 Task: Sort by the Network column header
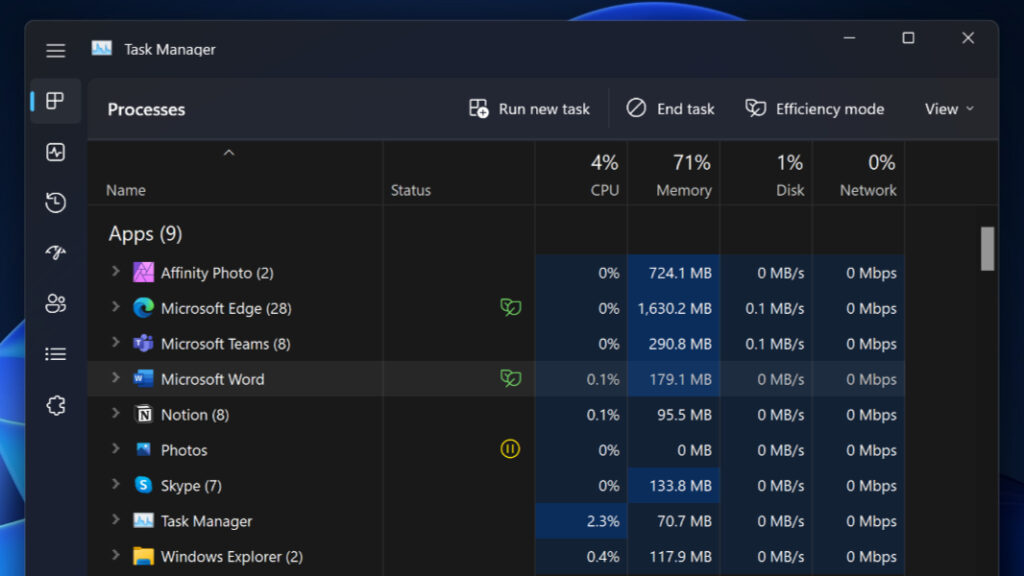click(x=859, y=174)
